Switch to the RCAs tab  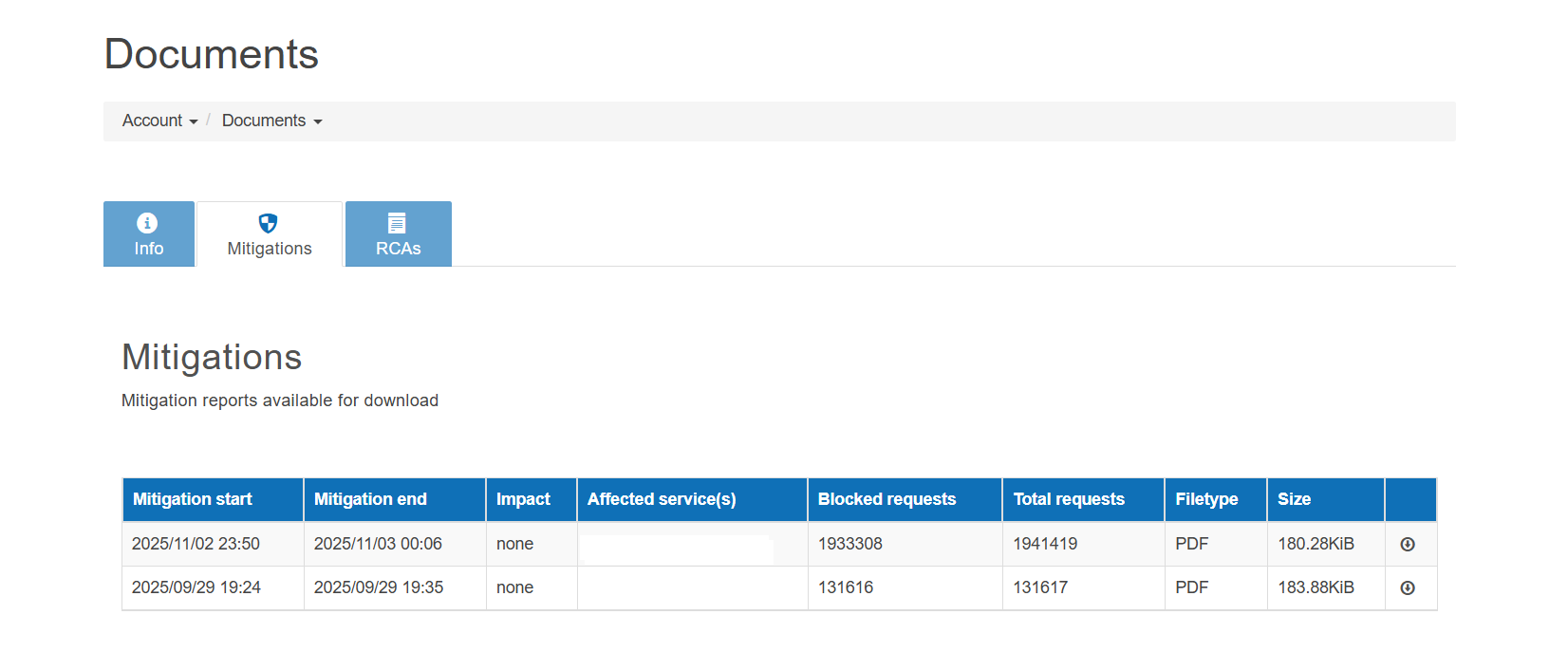(x=399, y=233)
